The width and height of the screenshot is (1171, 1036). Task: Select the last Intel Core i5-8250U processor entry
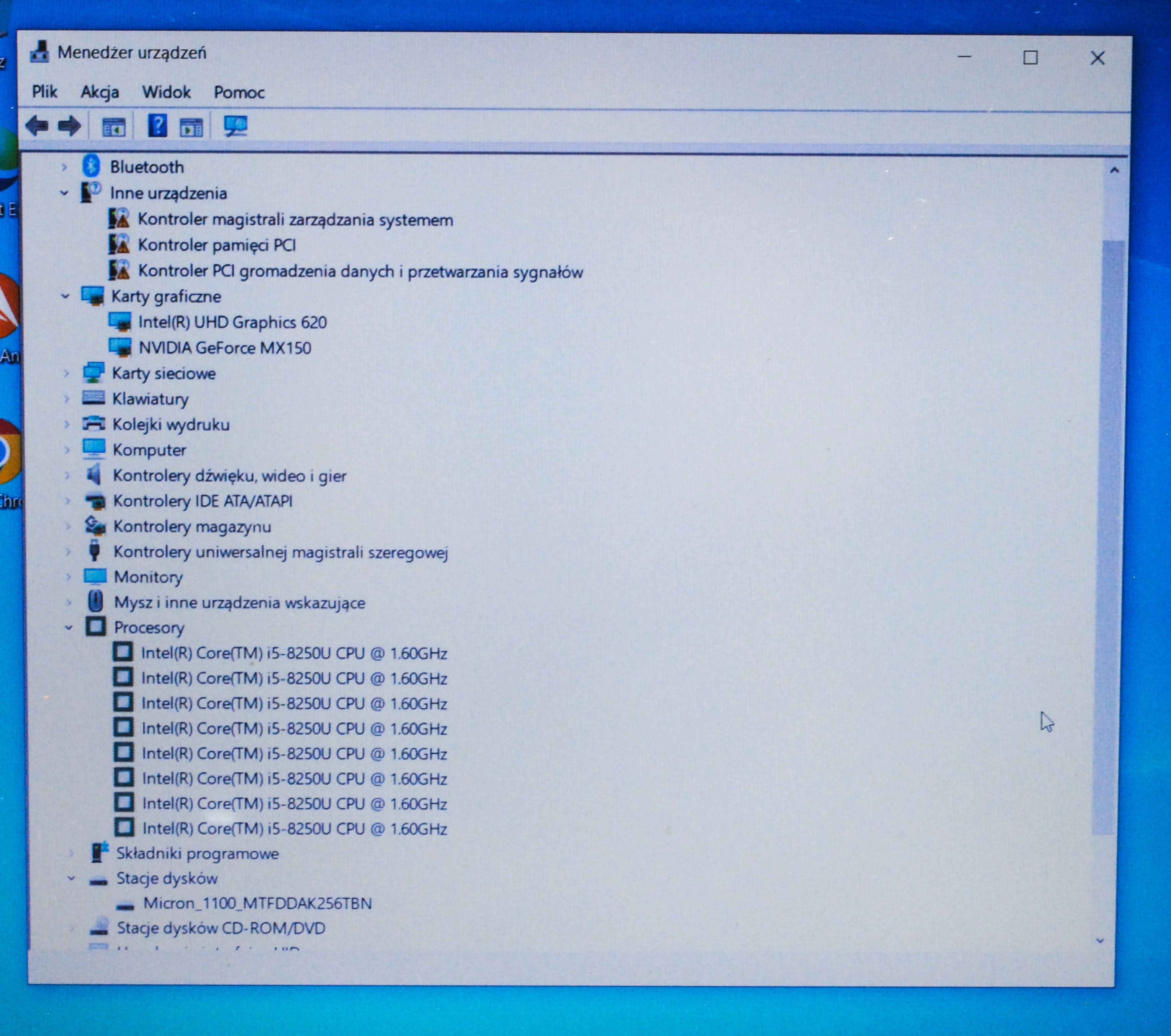pyautogui.click(x=295, y=829)
